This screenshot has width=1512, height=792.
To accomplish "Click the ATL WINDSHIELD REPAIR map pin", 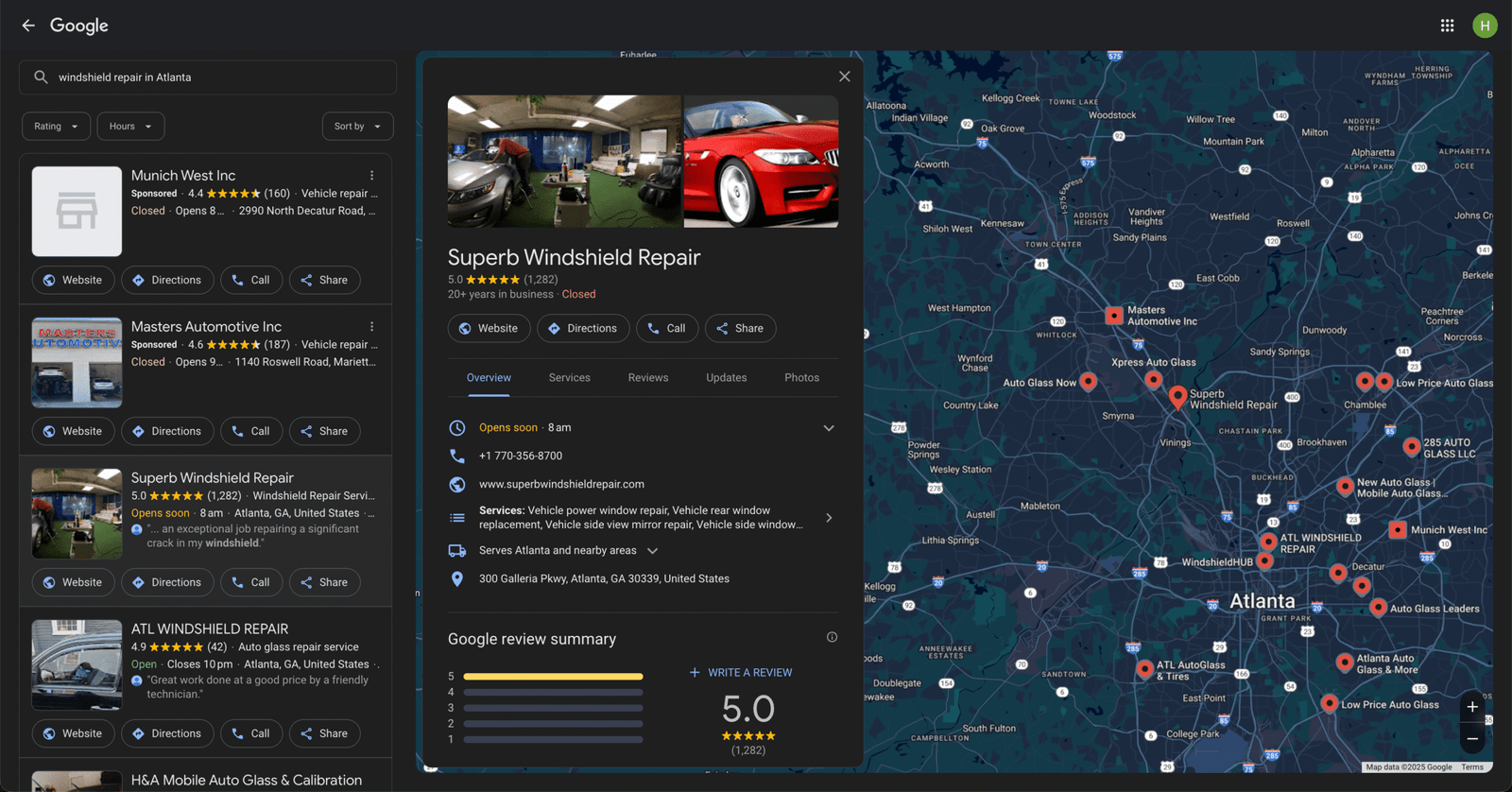I will pyautogui.click(x=1268, y=542).
